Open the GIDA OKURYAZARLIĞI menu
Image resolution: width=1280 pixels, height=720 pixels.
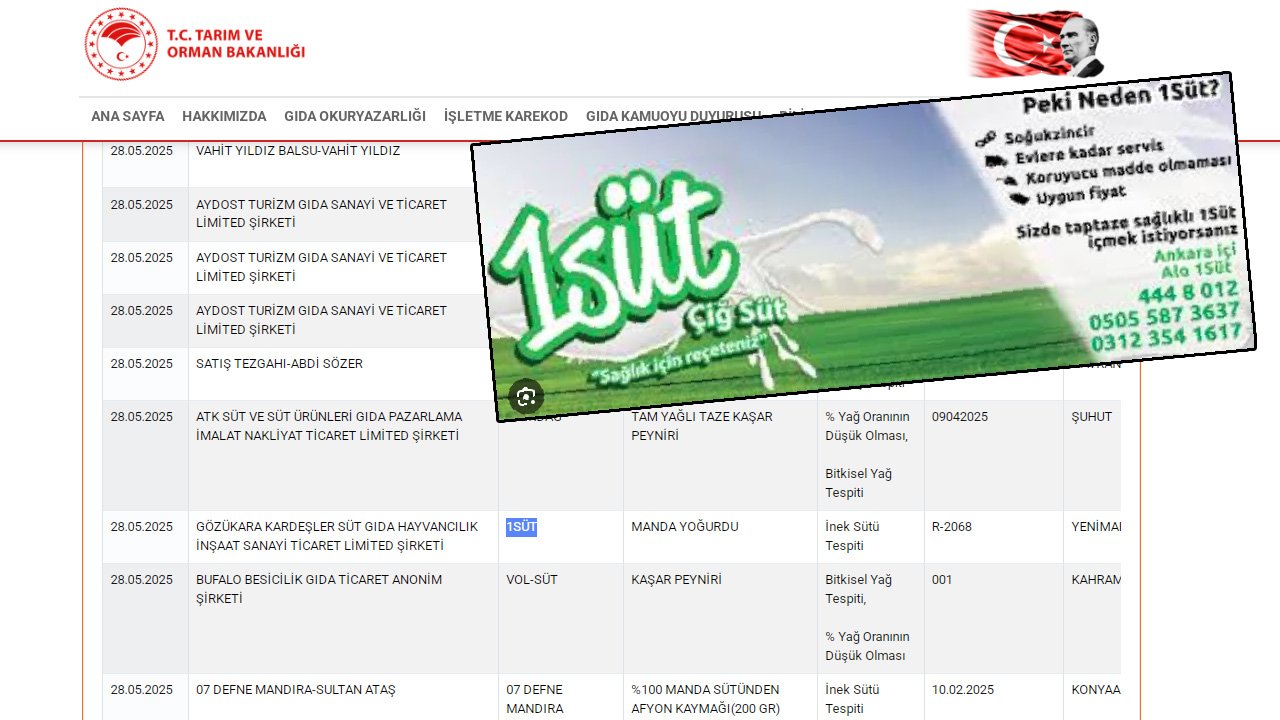355,116
